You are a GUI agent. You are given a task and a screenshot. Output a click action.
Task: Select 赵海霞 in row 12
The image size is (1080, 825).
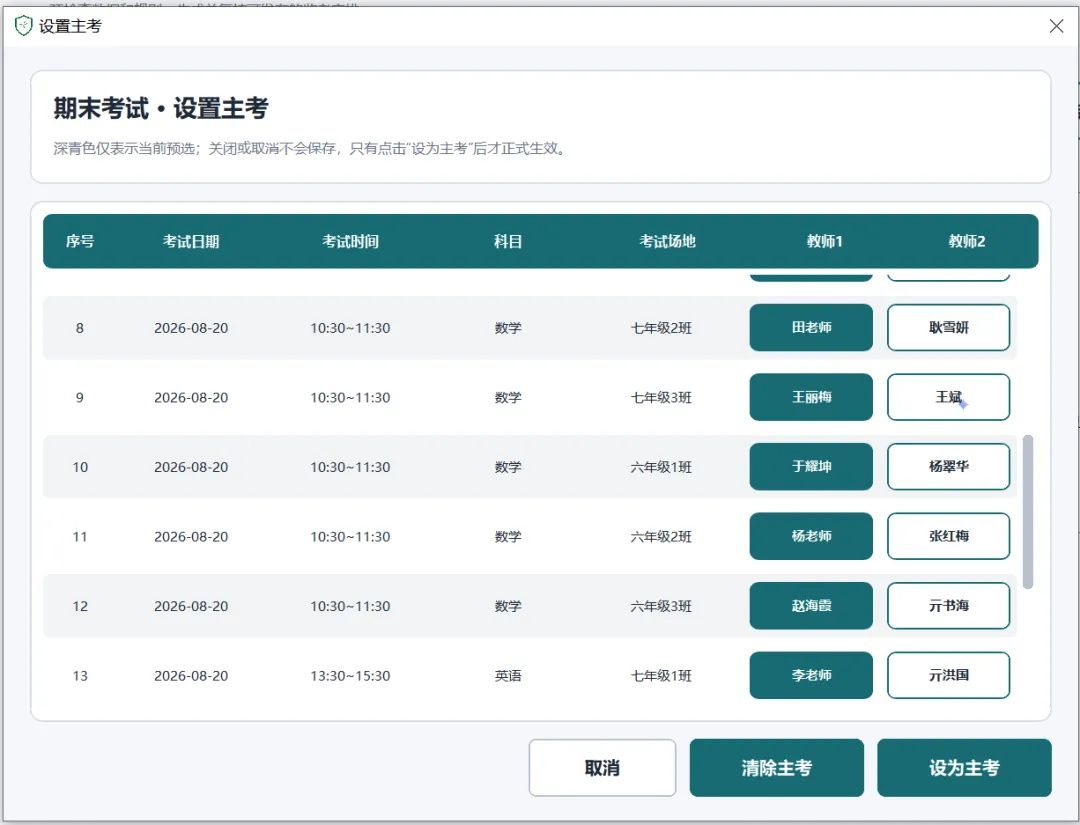811,606
